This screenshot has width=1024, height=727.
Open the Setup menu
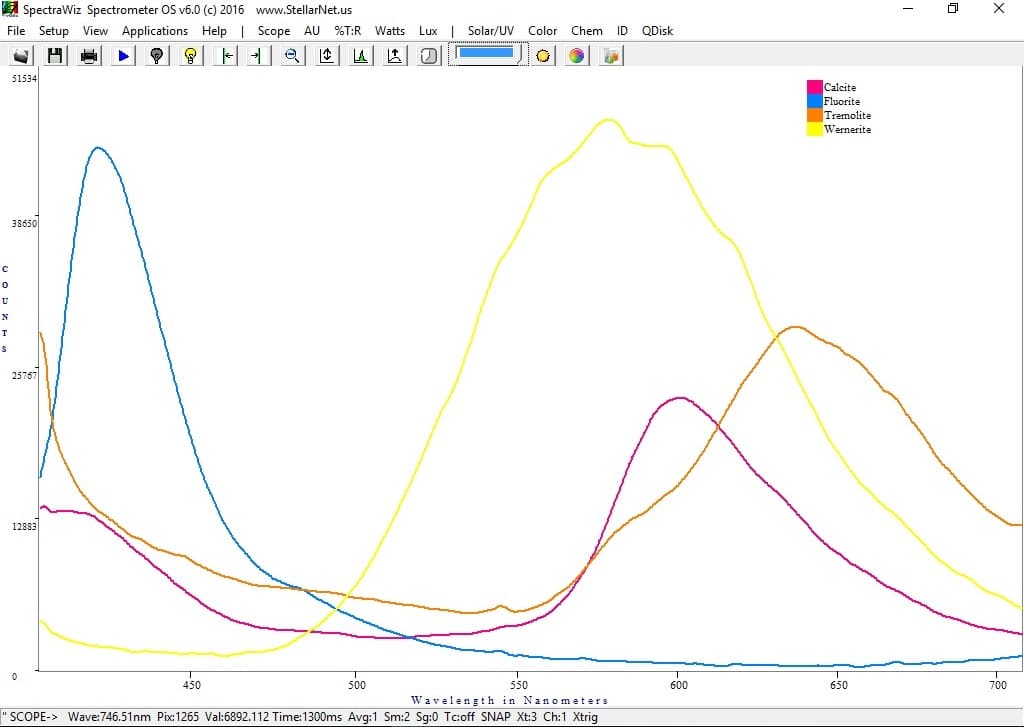(54, 31)
